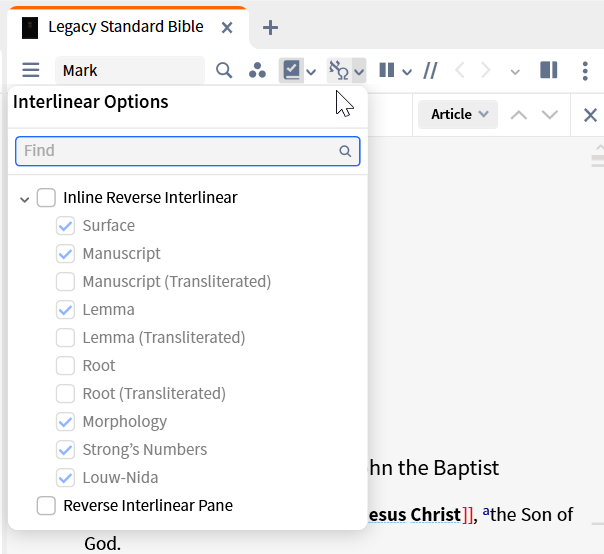Open the visual filters three-dots icon
The width and height of the screenshot is (604, 554).
point(257,71)
